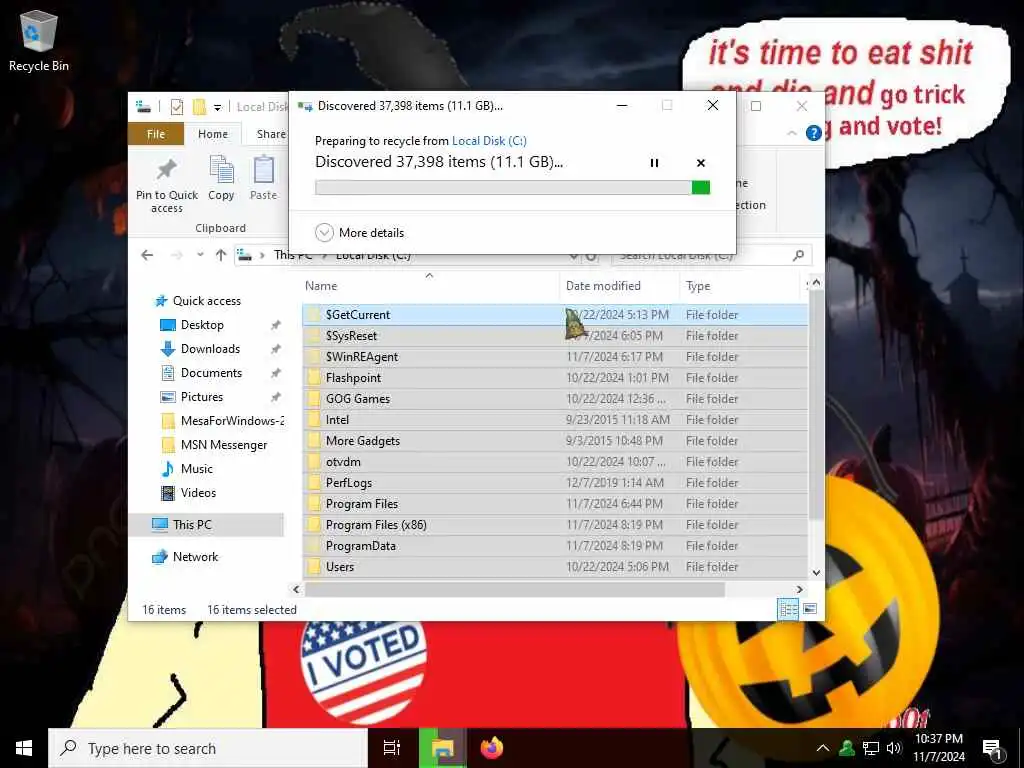Screen dimensions: 1024x768
Task: Open the volume control in tray
Action: click(x=893, y=748)
